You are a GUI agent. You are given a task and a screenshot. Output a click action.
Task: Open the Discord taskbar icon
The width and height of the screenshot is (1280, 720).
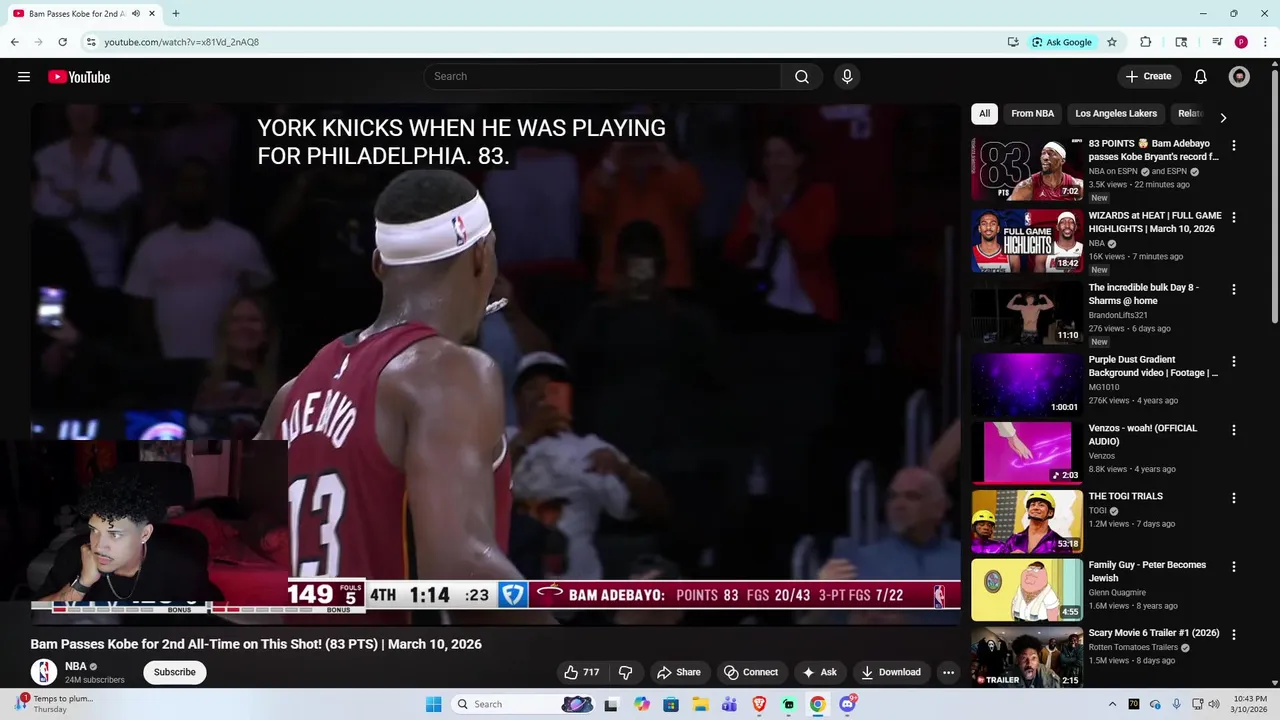coord(848,704)
